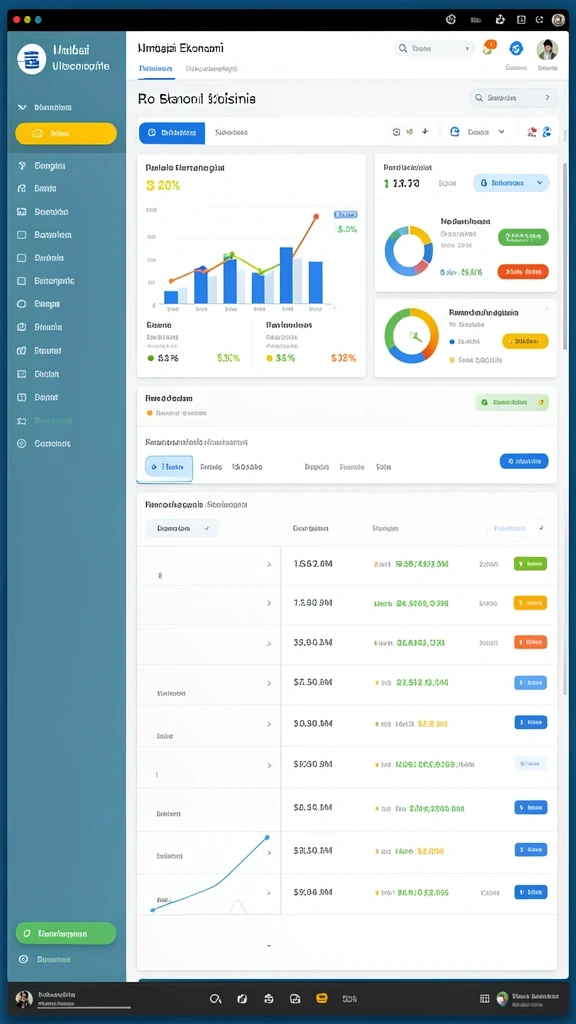Screen dimensions: 576x1024
Task: Click the green pill button at the sidebar bottom
Action: [x=66, y=933]
